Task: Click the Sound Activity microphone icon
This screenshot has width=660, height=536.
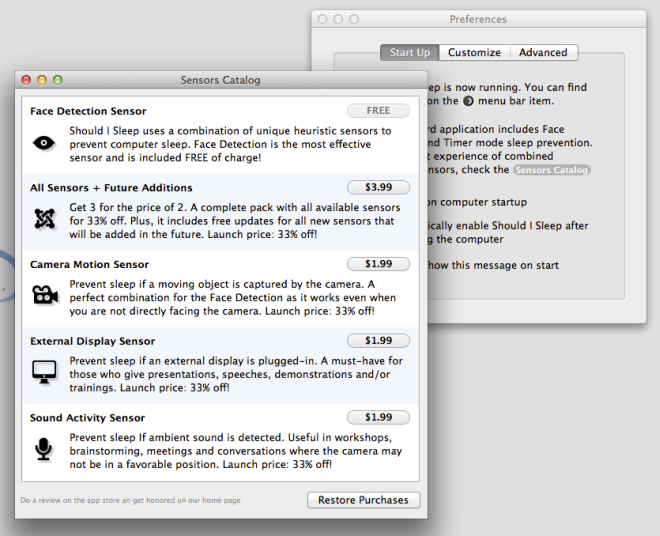Action: click(43, 449)
